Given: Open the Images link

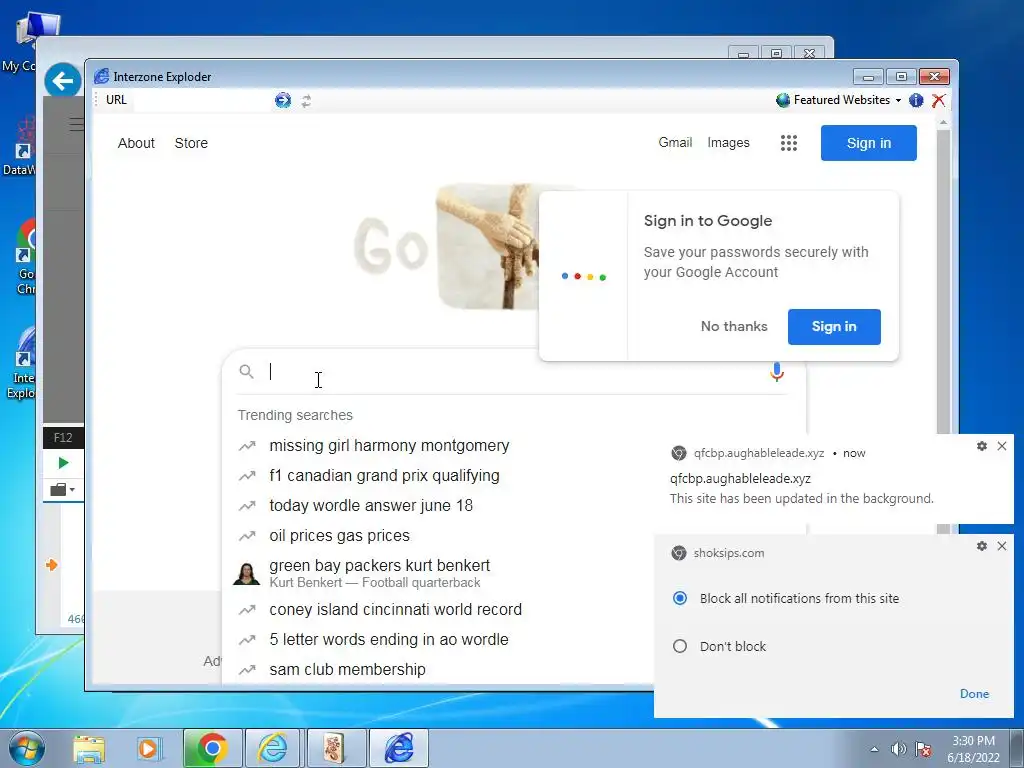Looking at the screenshot, I should click(728, 142).
